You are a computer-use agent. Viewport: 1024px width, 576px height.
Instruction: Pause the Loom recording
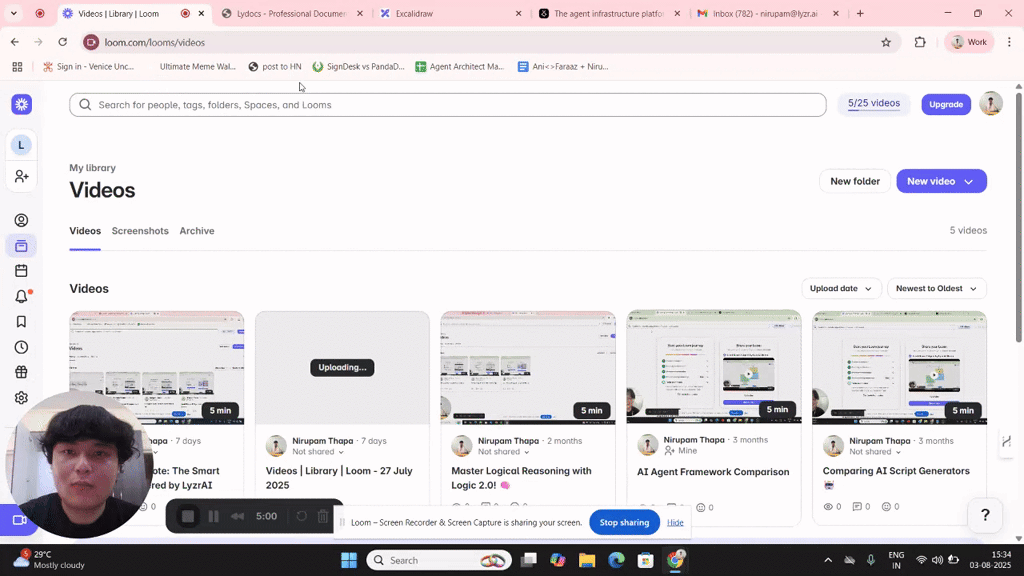coord(214,517)
